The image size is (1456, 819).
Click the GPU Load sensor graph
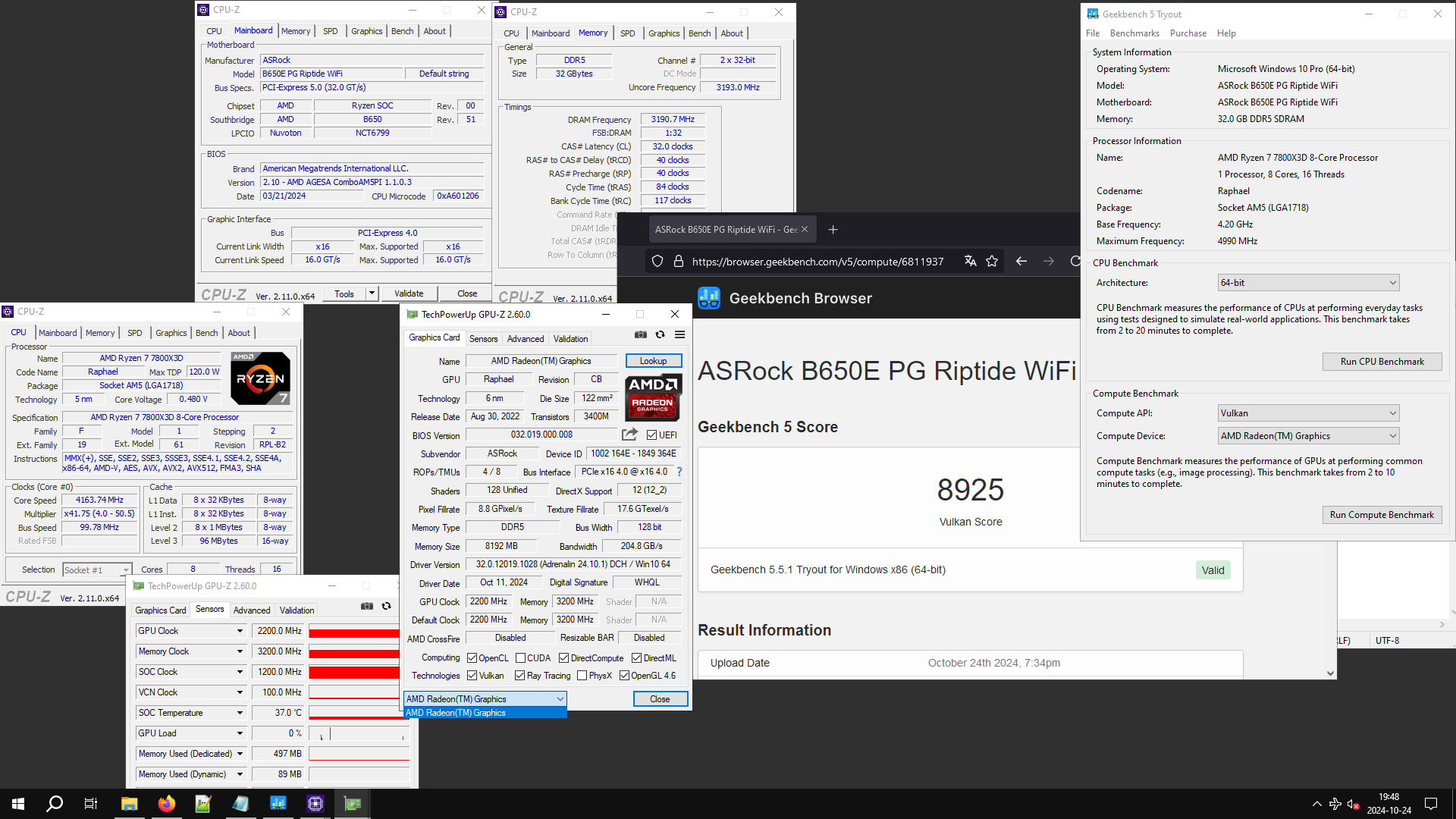[359, 733]
